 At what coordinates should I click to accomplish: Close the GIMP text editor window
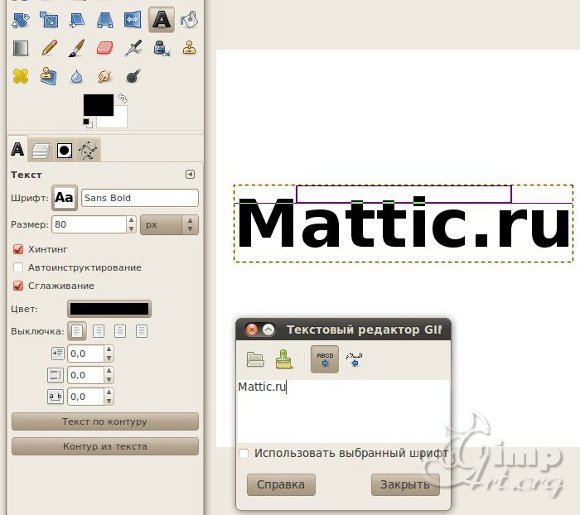click(252, 329)
